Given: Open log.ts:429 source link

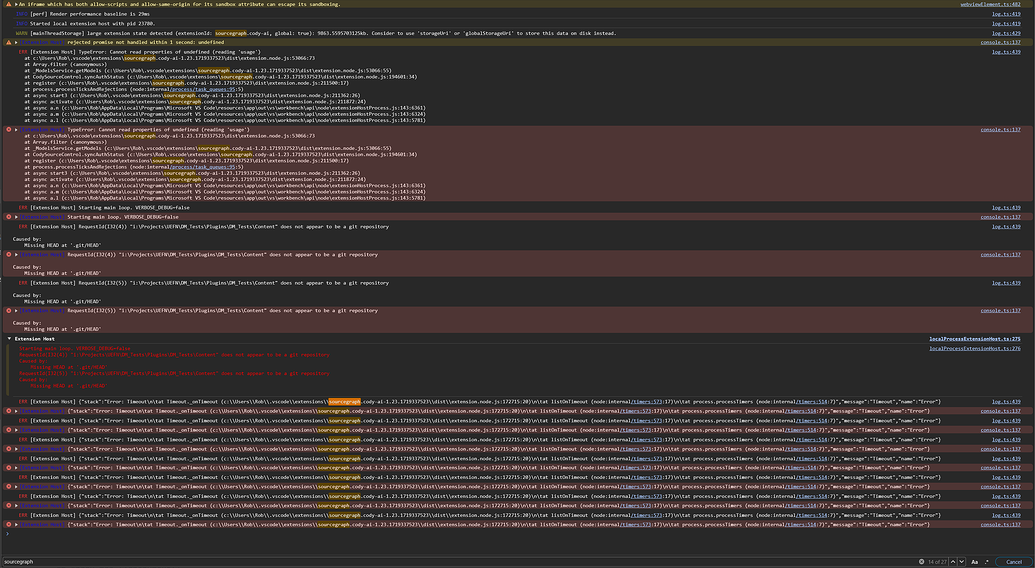Looking at the screenshot, I should point(1006,33).
